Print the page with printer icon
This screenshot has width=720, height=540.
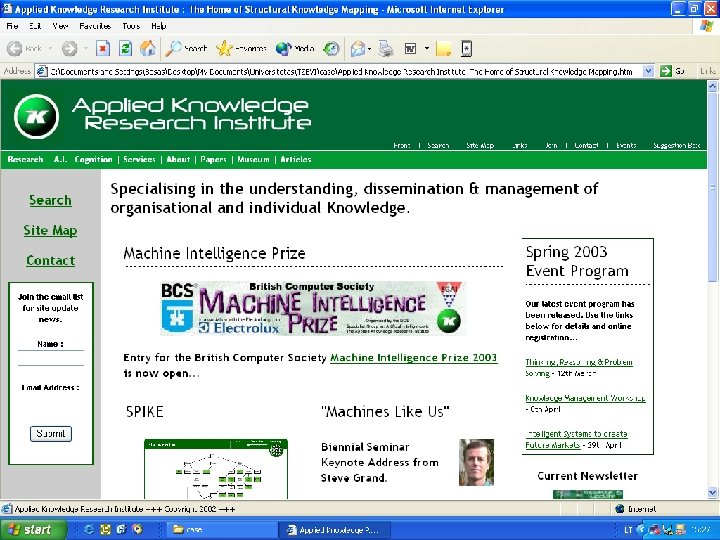click(386, 48)
